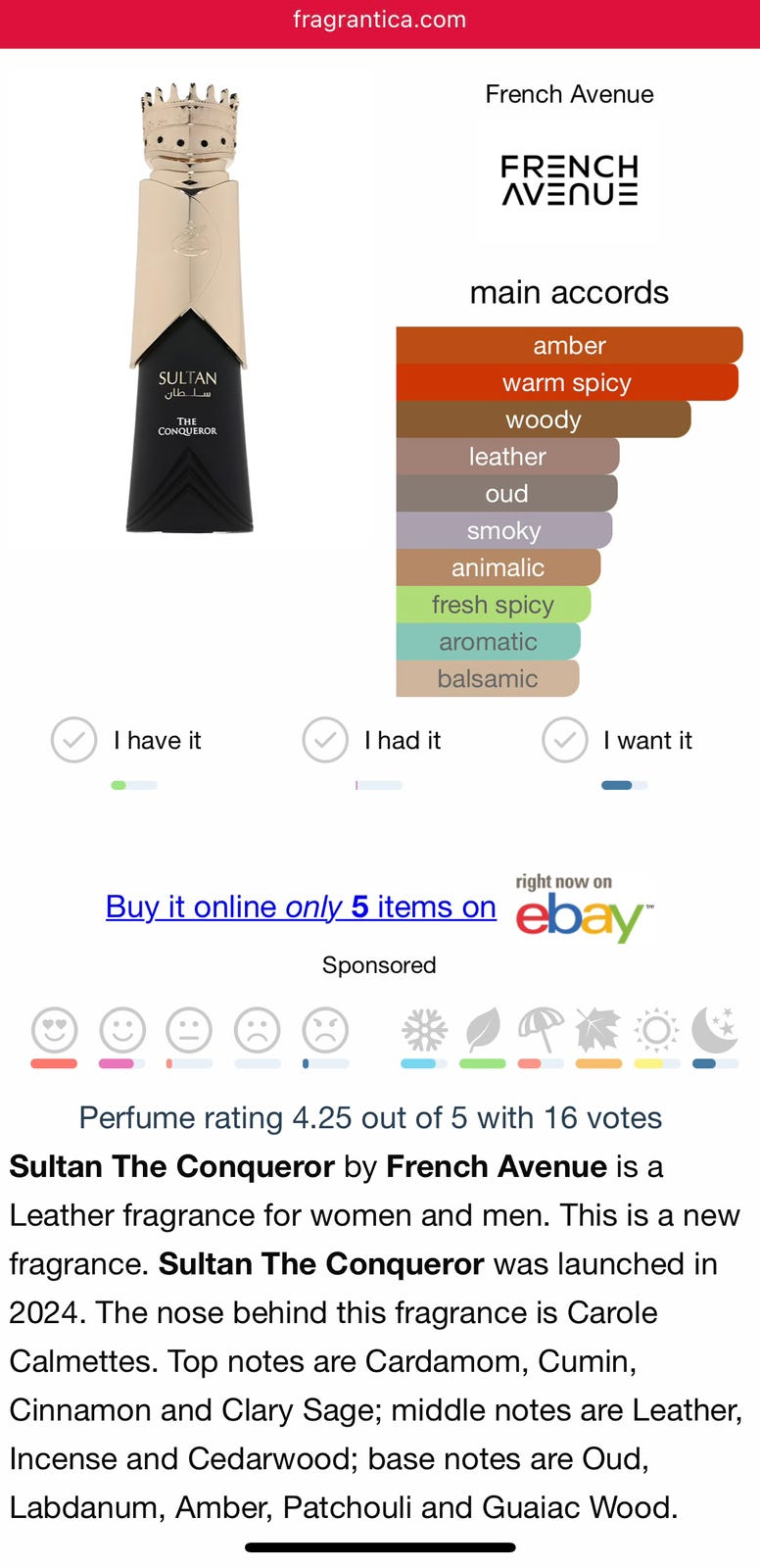
Task: Open the Sultan The Conqueror bottle image
Action: [x=189, y=308]
